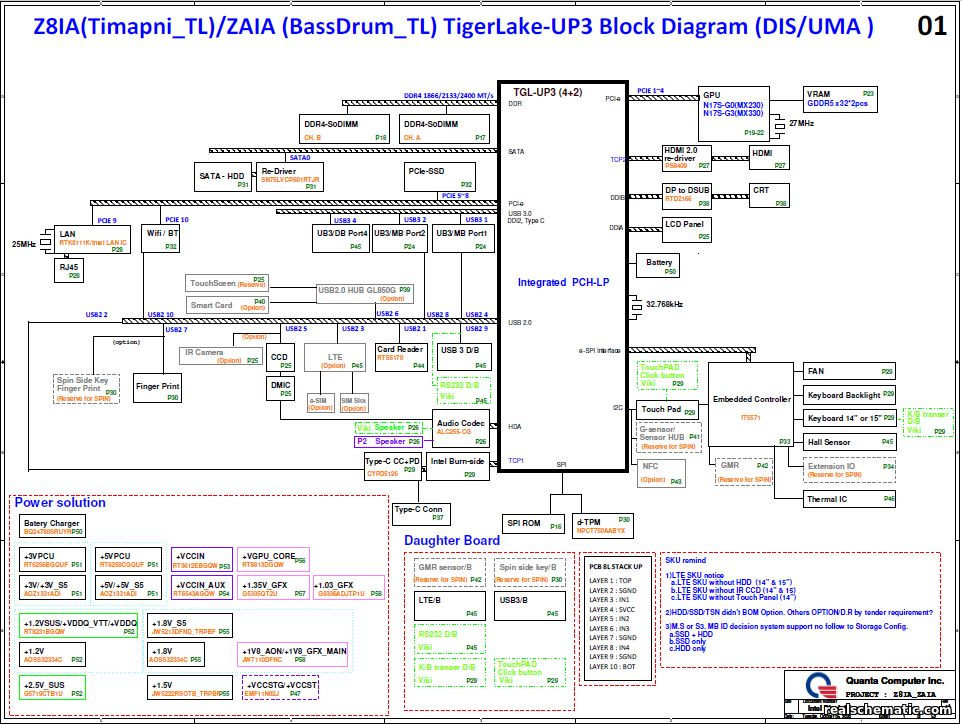962x725 pixels.
Task: Click the SATA - HDD block
Action: (x=223, y=177)
